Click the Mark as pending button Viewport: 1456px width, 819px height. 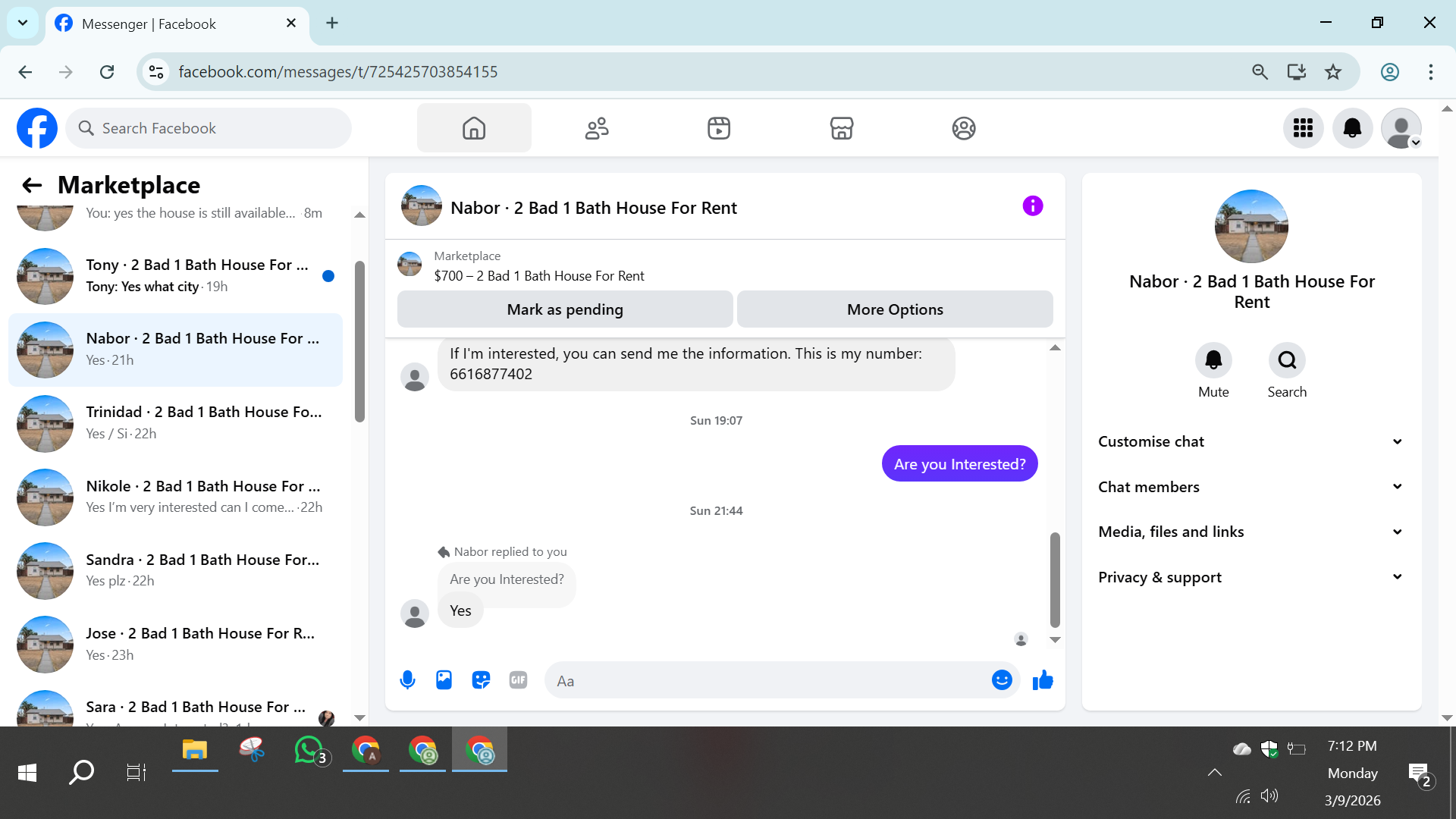[x=565, y=309]
